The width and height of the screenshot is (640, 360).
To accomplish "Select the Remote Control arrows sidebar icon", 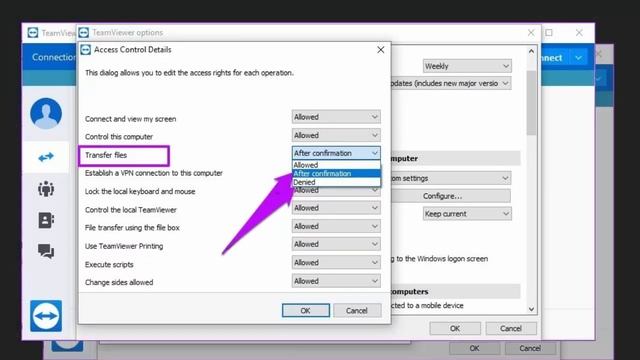I will point(46,157).
